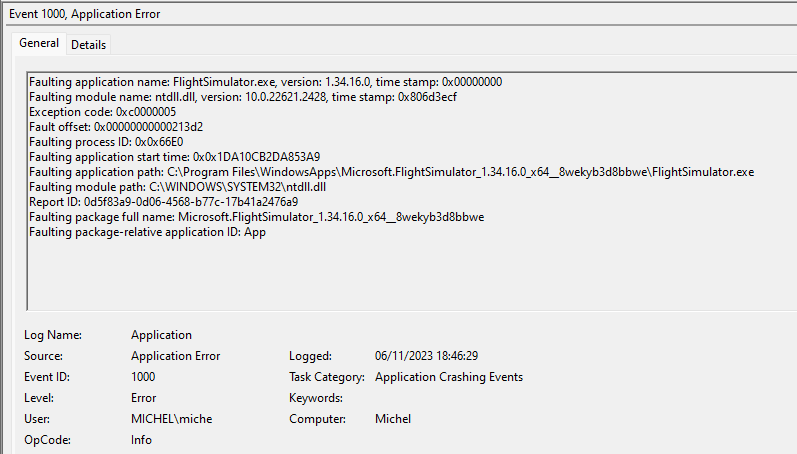797x454 pixels.
Task: Click the User value 'MICHEL\miche'
Action: (172, 419)
